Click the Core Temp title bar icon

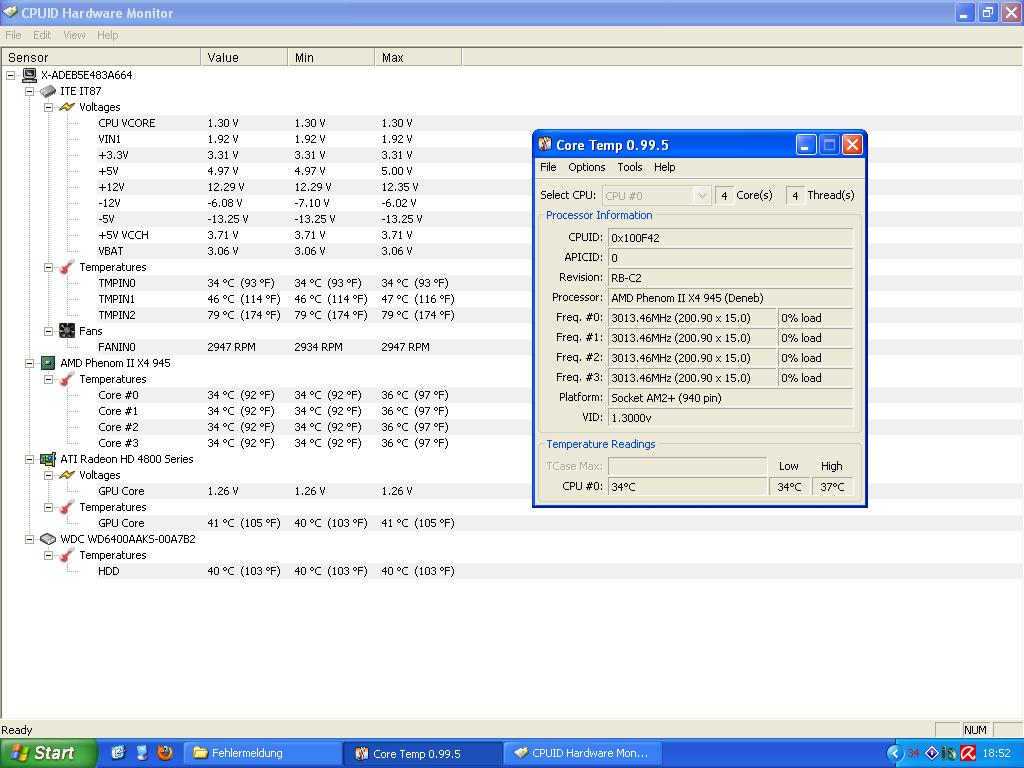545,144
